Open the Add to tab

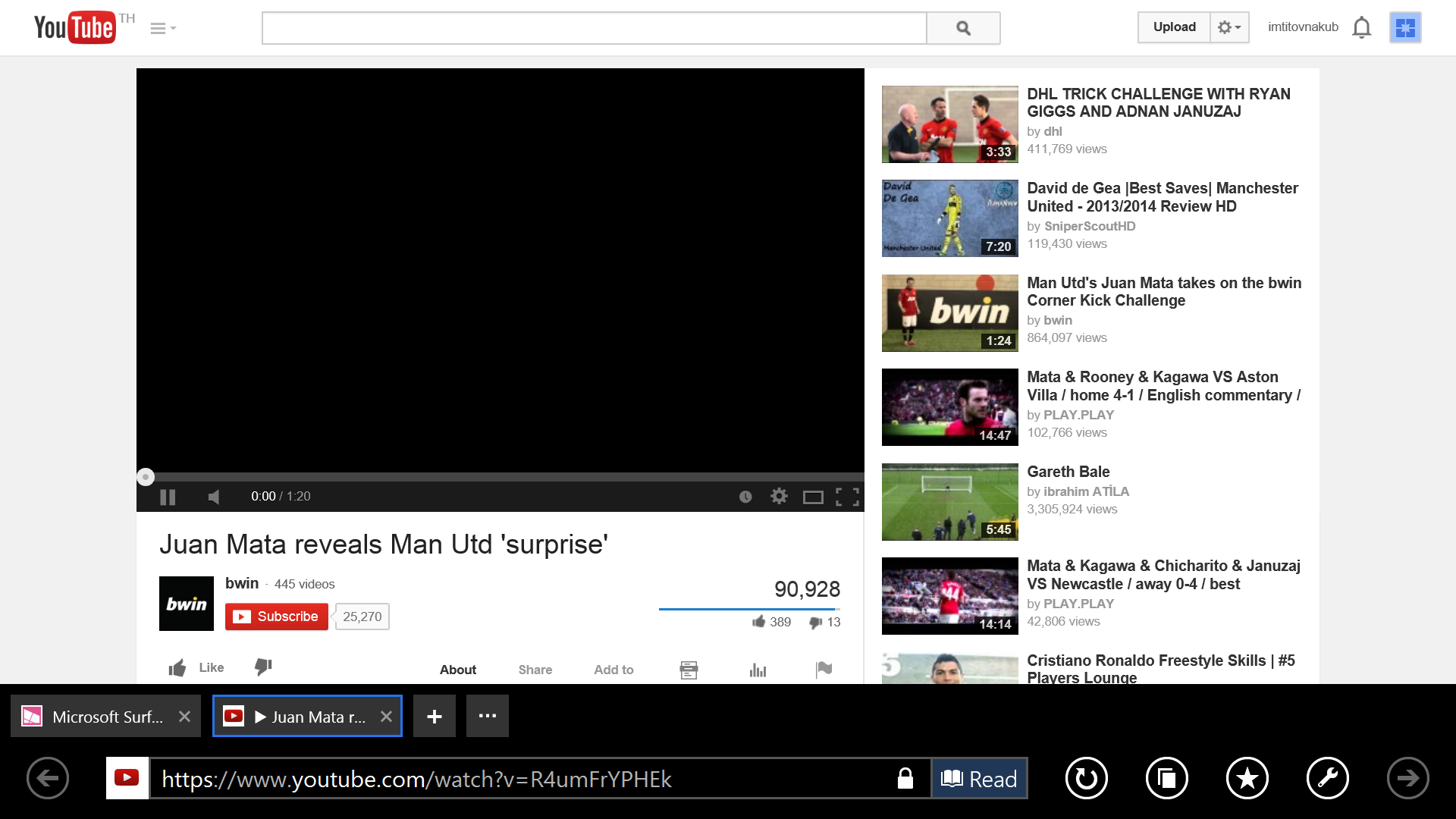click(613, 670)
